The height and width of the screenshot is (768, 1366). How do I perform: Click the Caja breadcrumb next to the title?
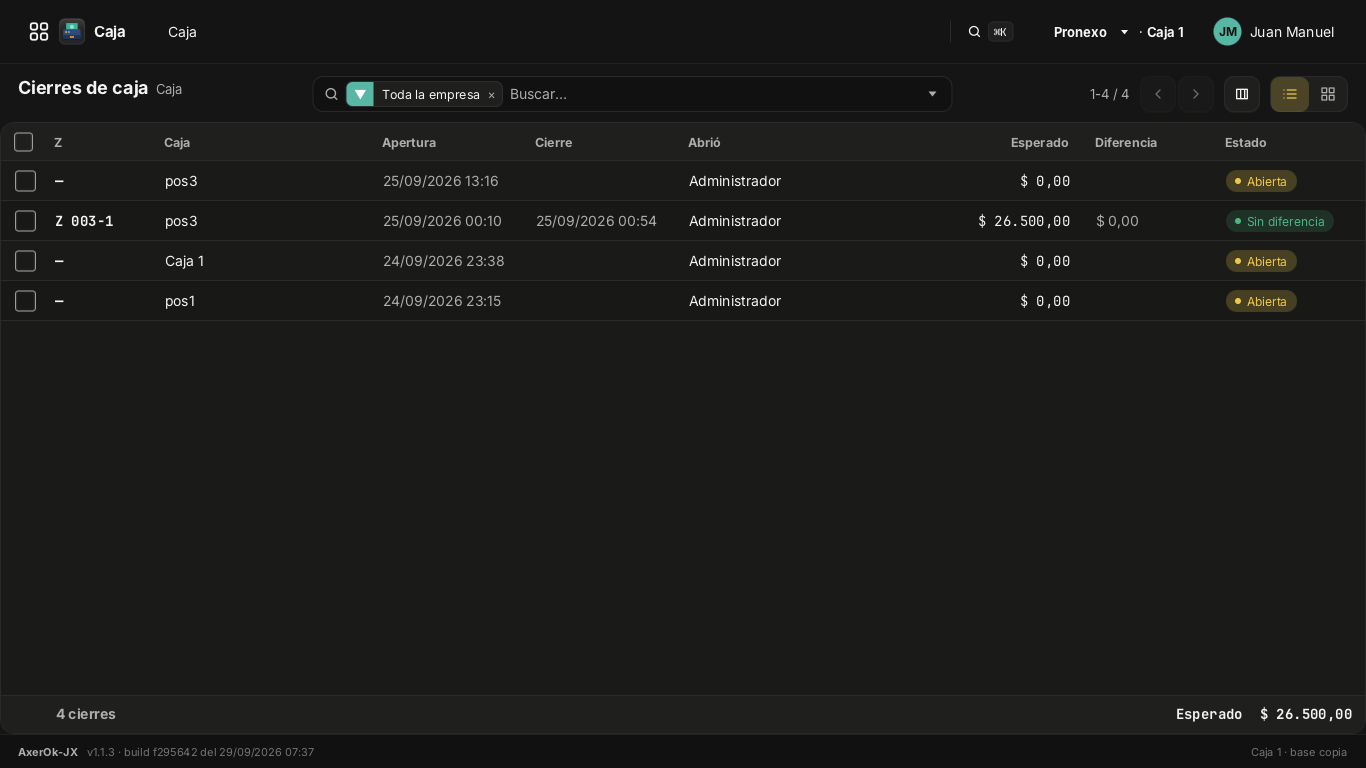pos(169,89)
